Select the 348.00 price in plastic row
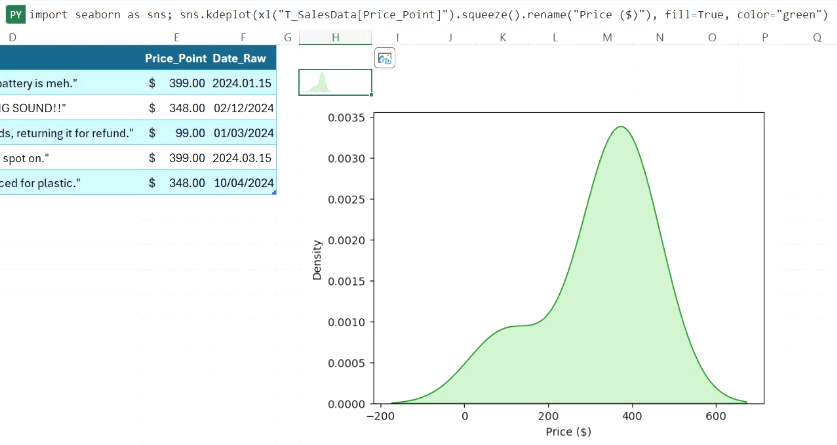837x445 pixels. 176,183
